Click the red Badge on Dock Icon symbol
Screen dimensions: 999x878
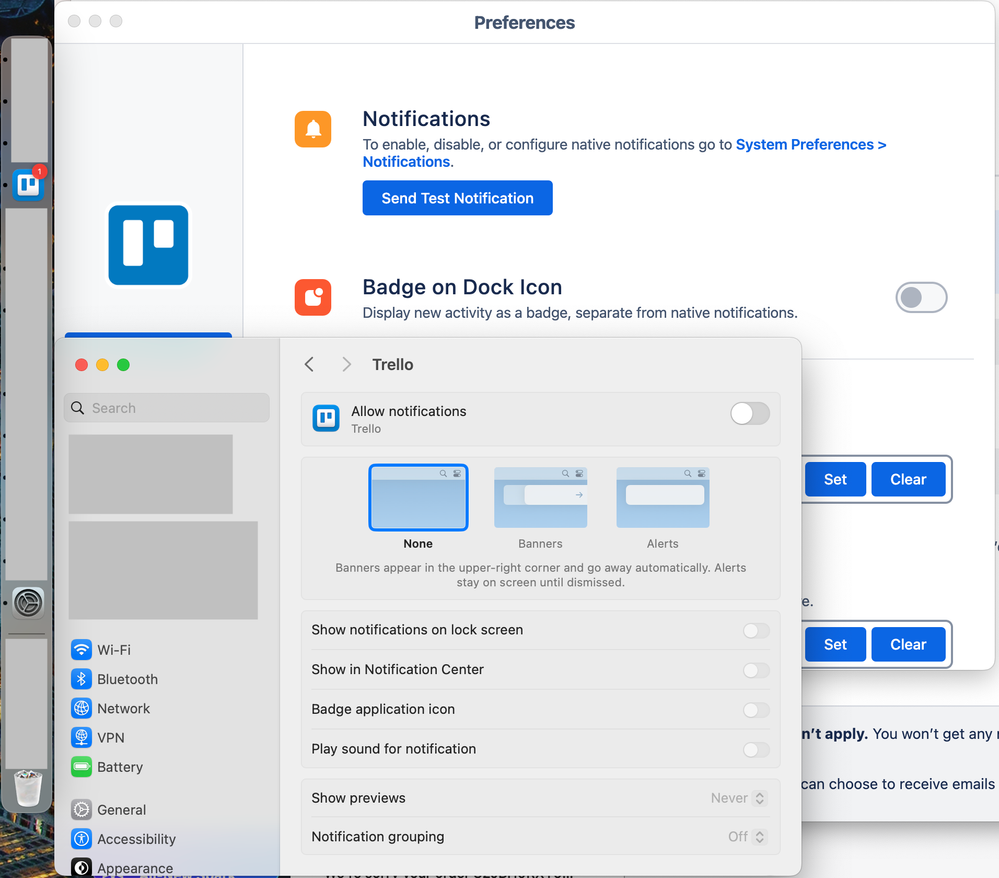(x=313, y=298)
